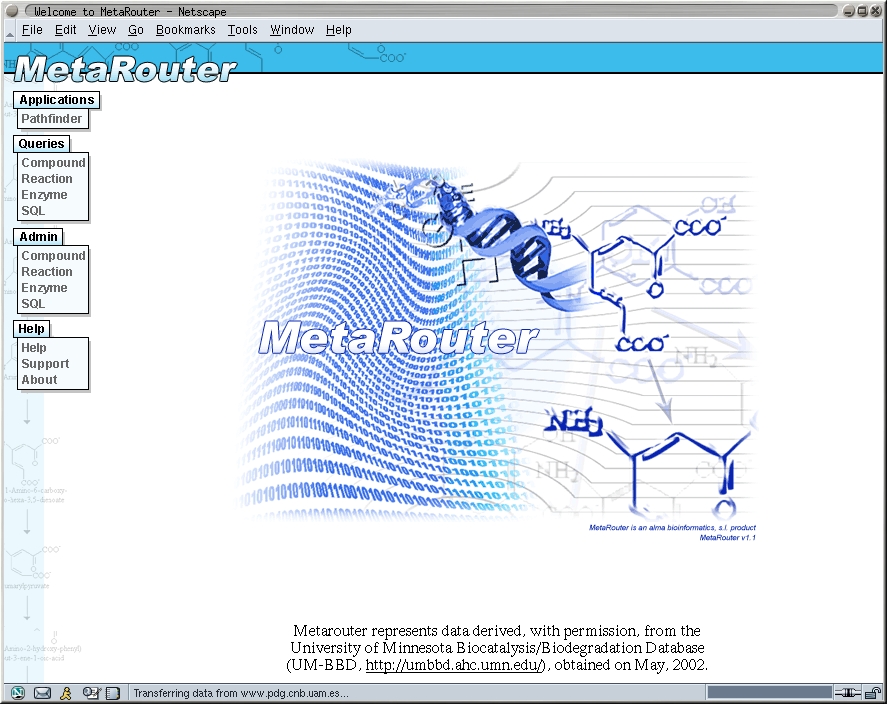Click the security padlock icon

[x=873, y=693]
